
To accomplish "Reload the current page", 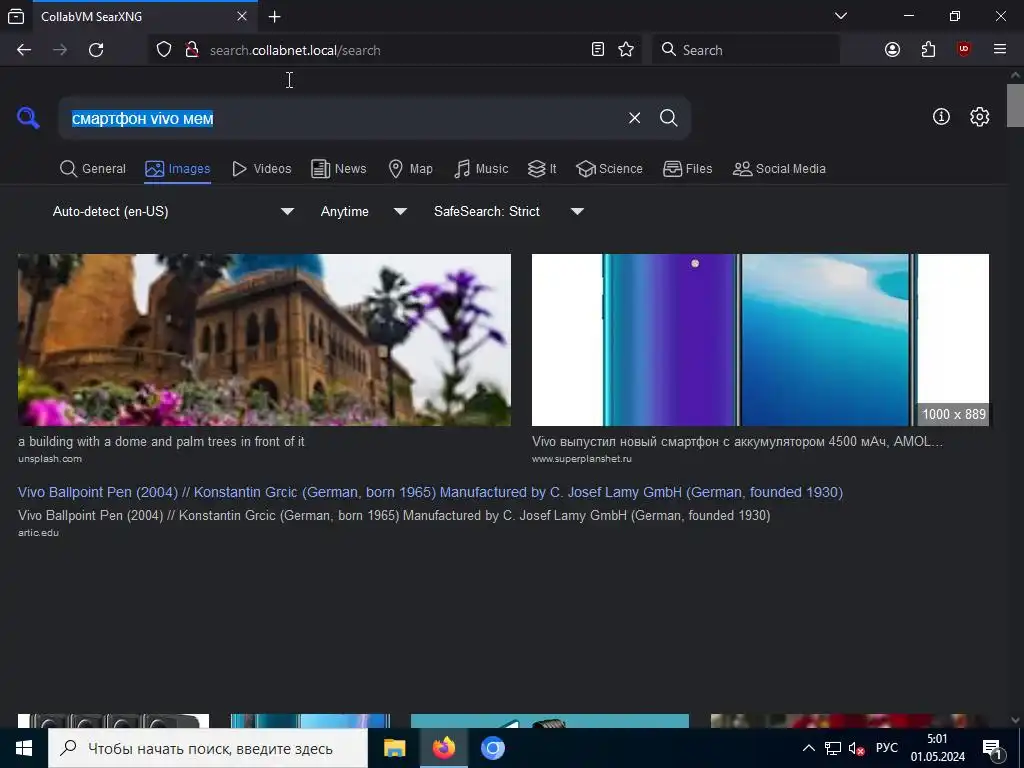I will pos(96,50).
